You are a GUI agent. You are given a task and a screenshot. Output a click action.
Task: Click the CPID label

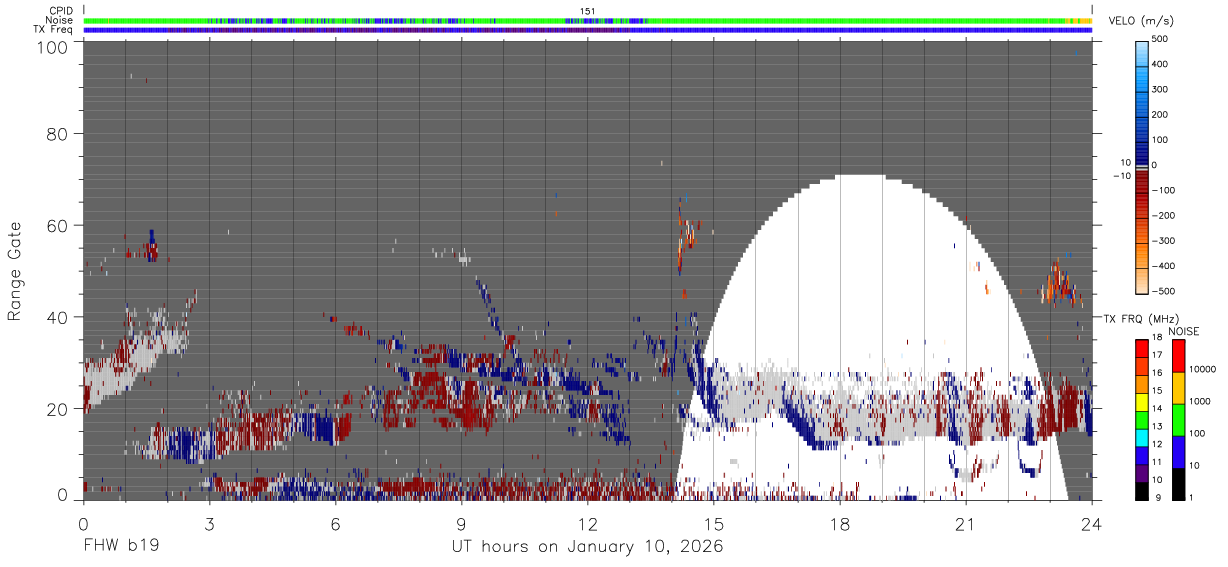coord(61,11)
